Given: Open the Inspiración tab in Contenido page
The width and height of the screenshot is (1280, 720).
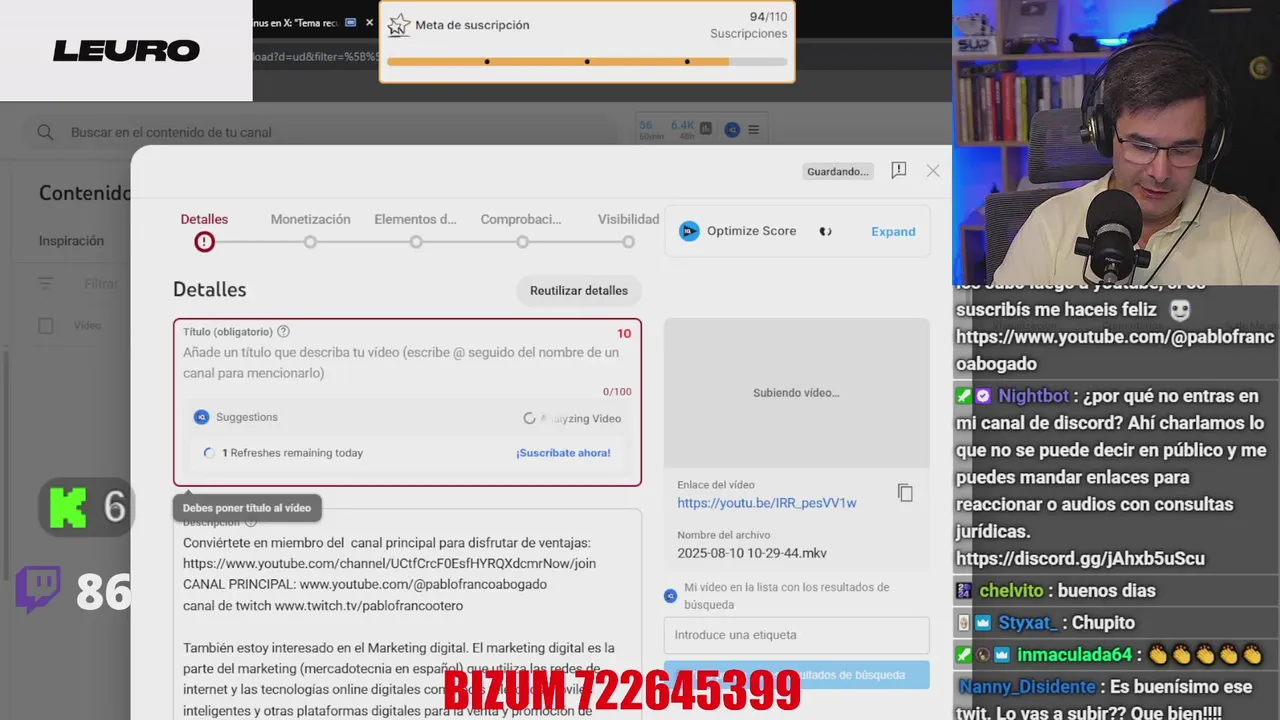Looking at the screenshot, I should tap(71, 241).
